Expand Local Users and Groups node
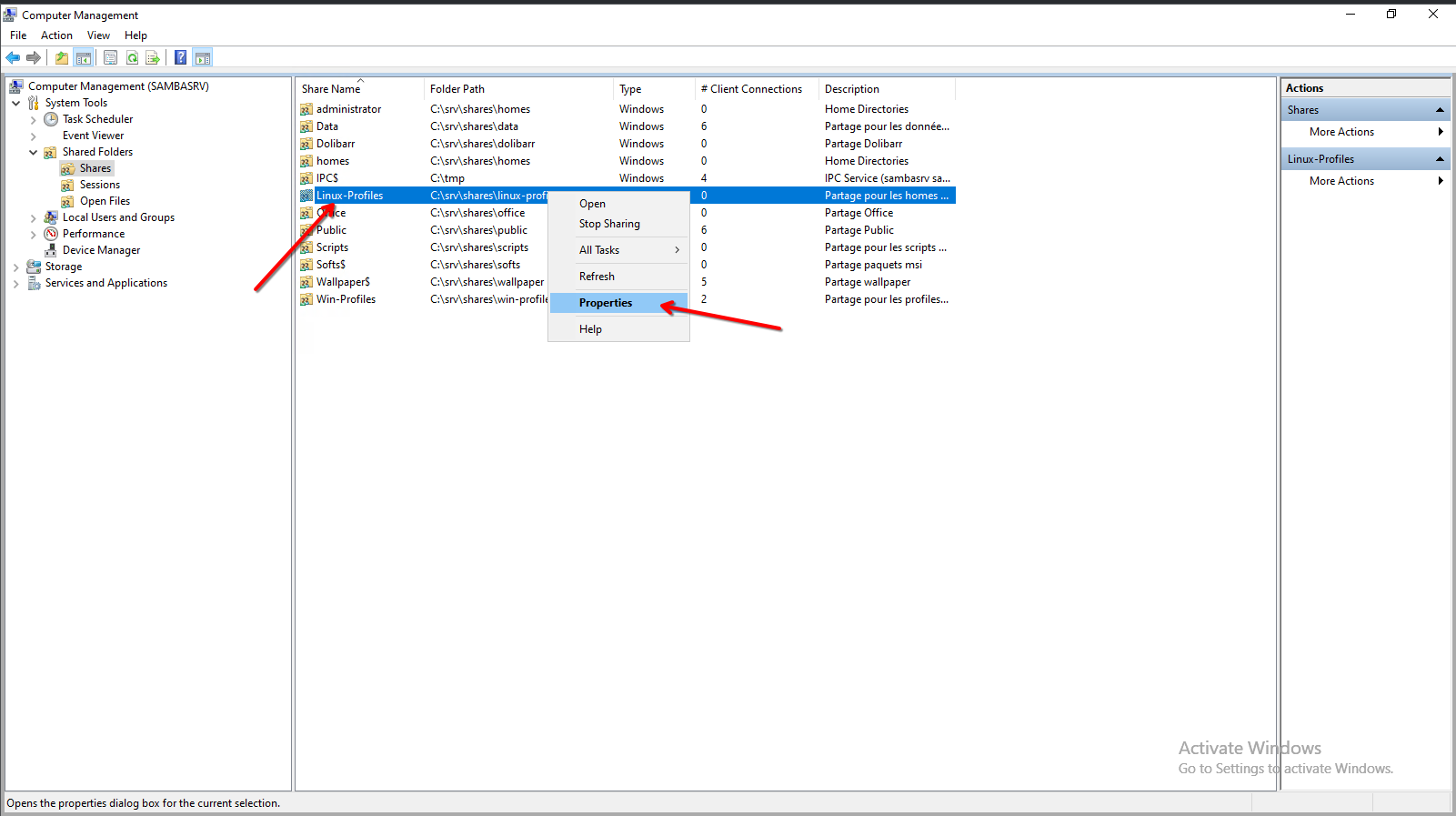The height and width of the screenshot is (816, 1456). tap(33, 217)
